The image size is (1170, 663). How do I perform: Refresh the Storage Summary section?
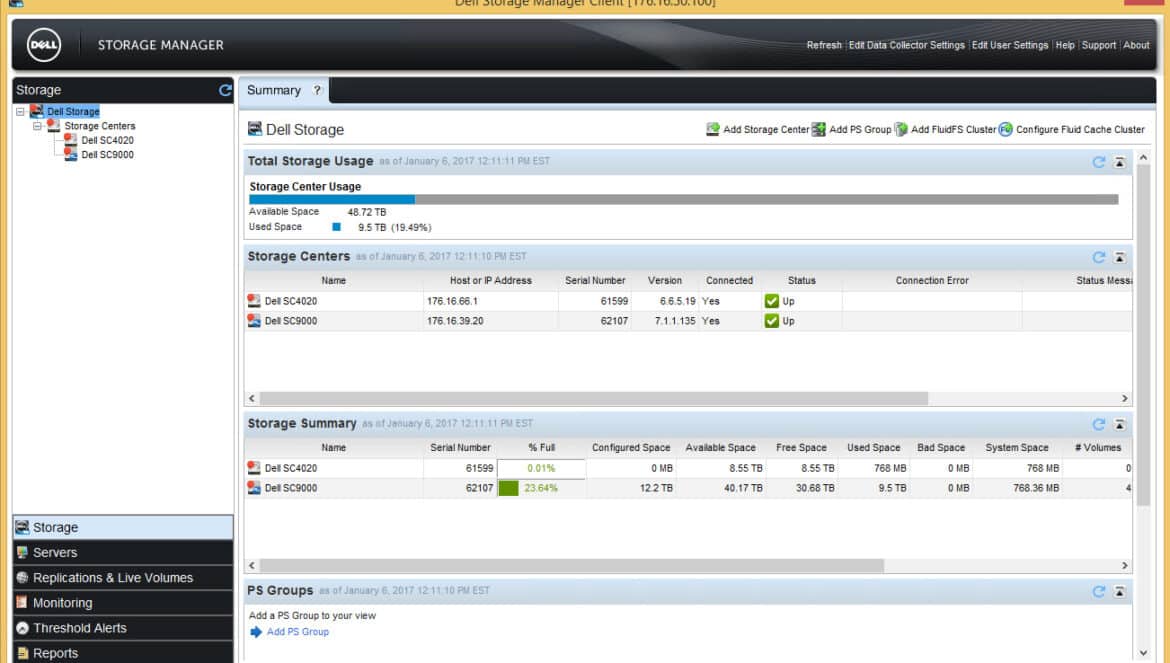(x=1098, y=424)
